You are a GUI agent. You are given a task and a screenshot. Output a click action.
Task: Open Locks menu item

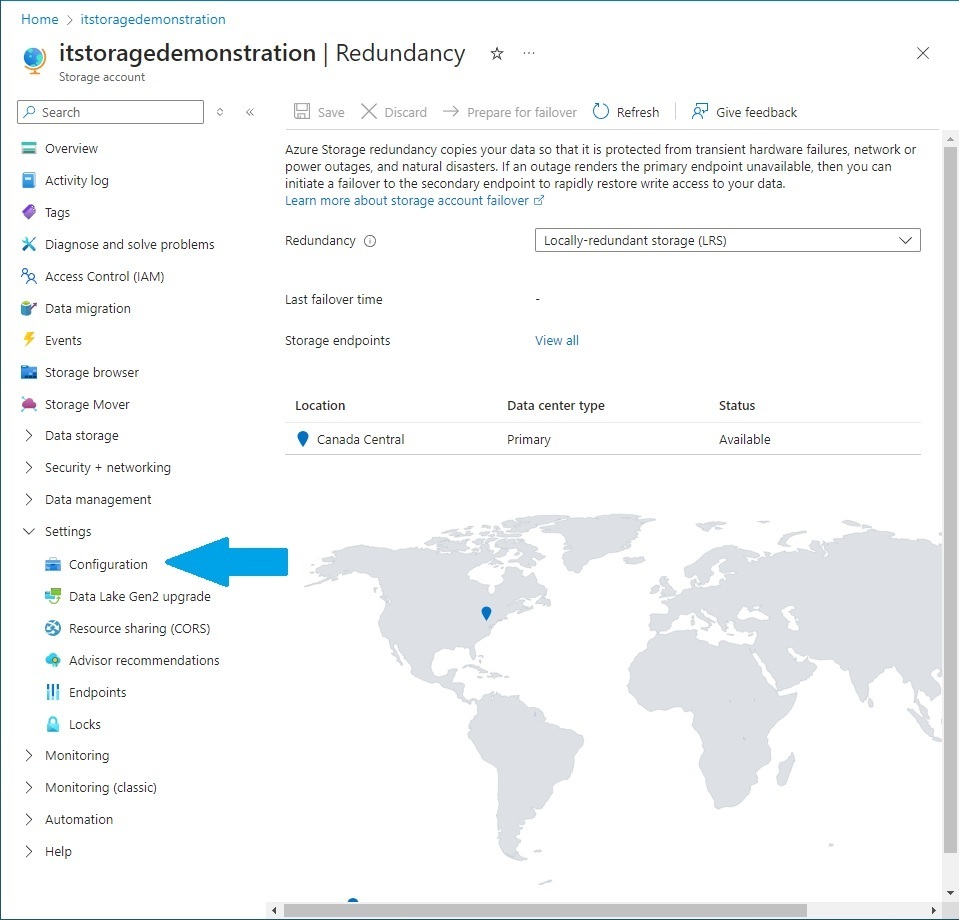click(x=84, y=724)
